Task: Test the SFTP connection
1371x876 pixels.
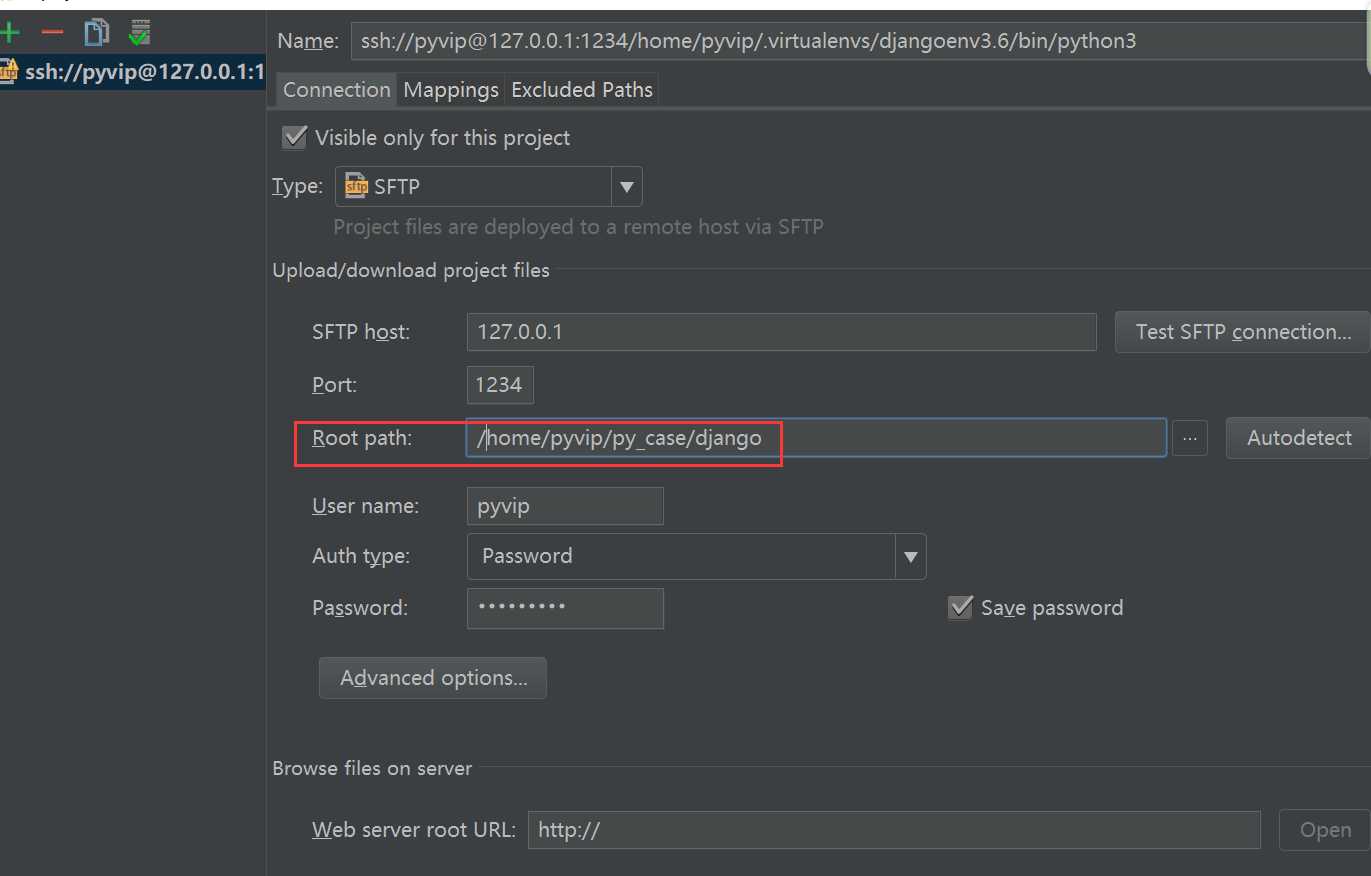Action: [1243, 332]
